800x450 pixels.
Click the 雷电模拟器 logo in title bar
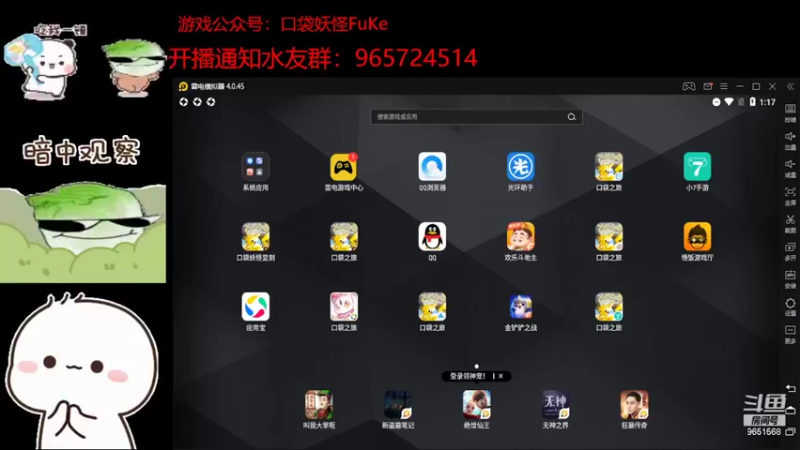(183, 86)
